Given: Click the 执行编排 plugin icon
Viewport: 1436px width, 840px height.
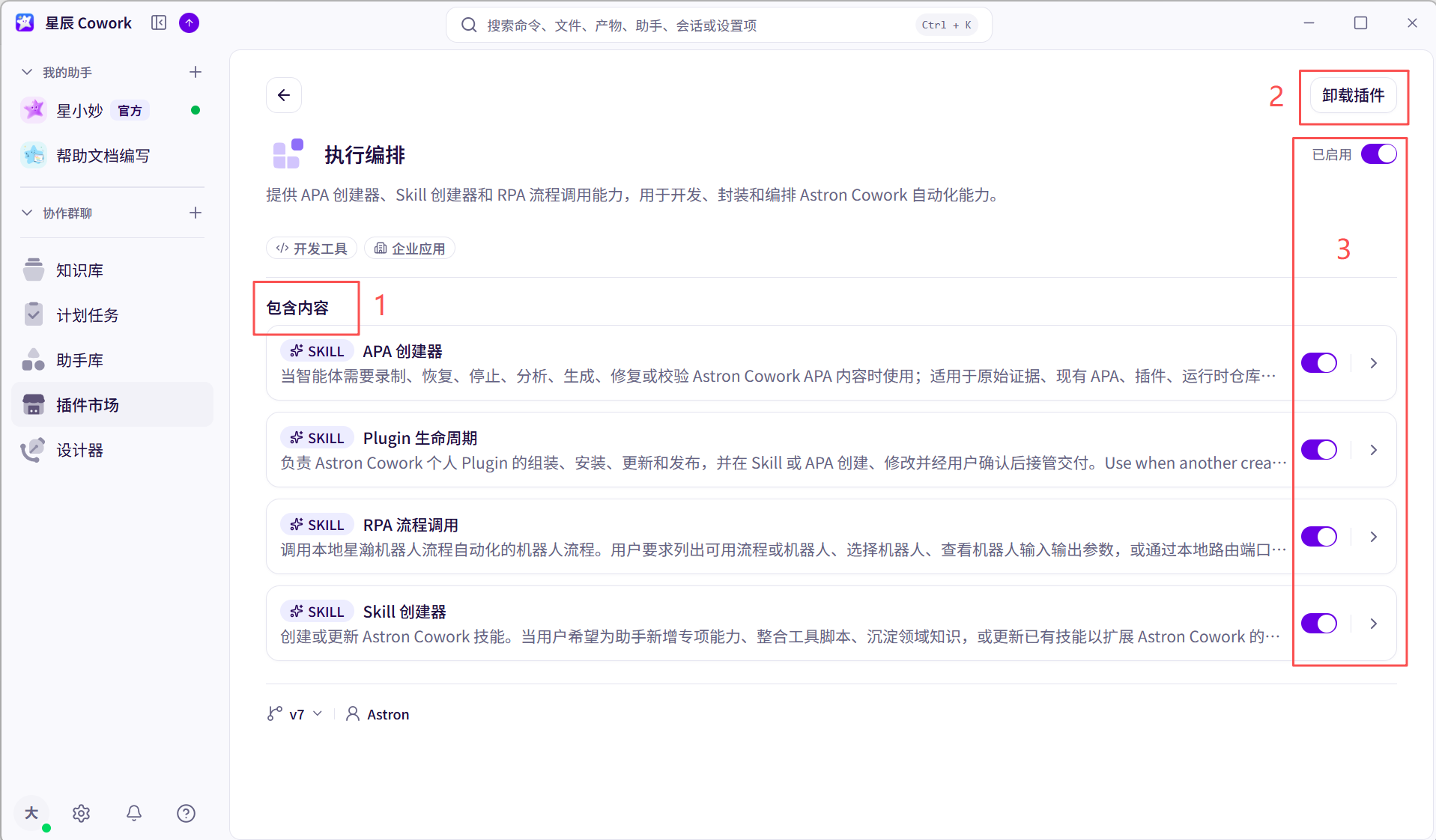Looking at the screenshot, I should click(288, 154).
